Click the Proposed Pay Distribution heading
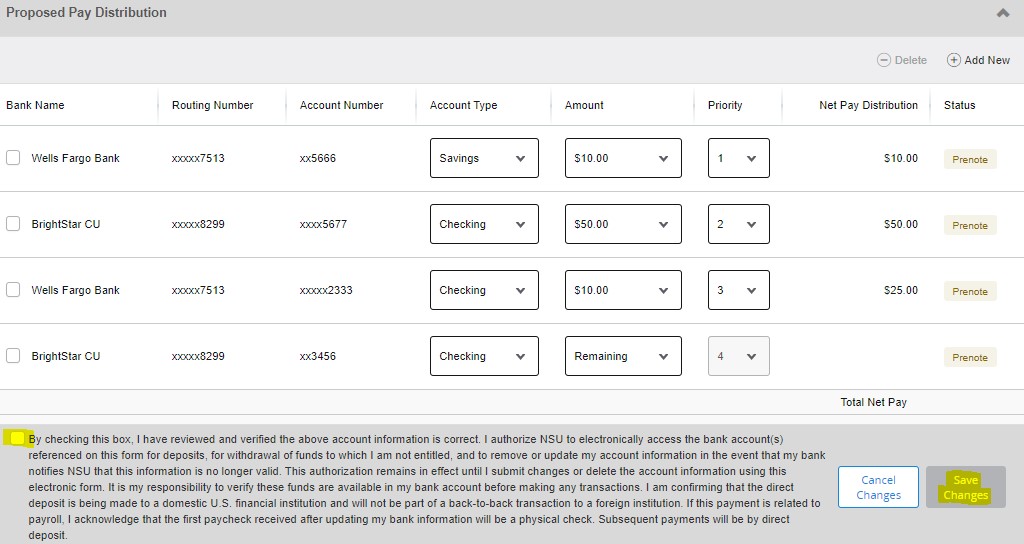 pos(86,12)
